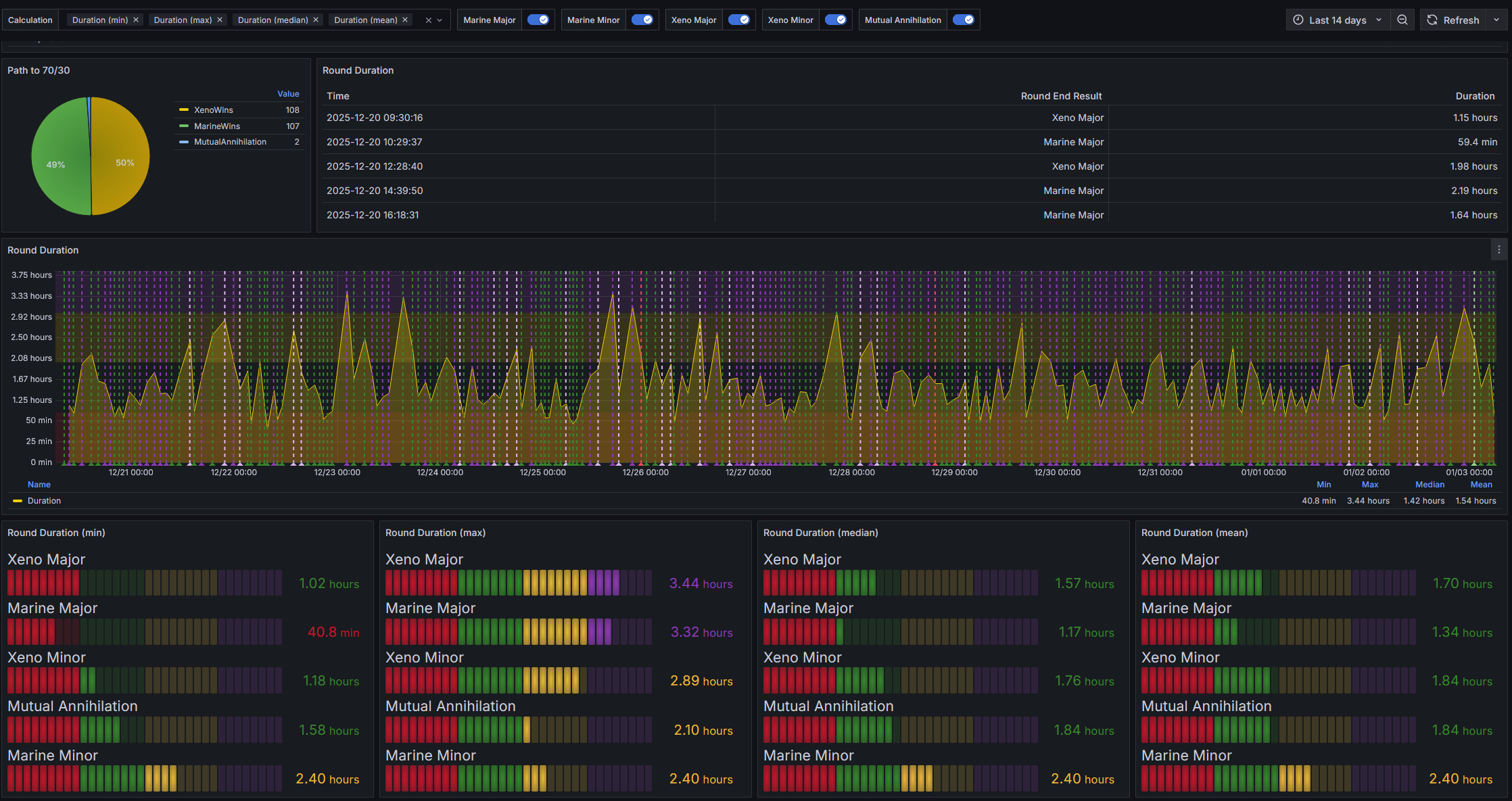Clear all Calculation selections
Viewport: 1512px width, 801px height.
pos(428,20)
